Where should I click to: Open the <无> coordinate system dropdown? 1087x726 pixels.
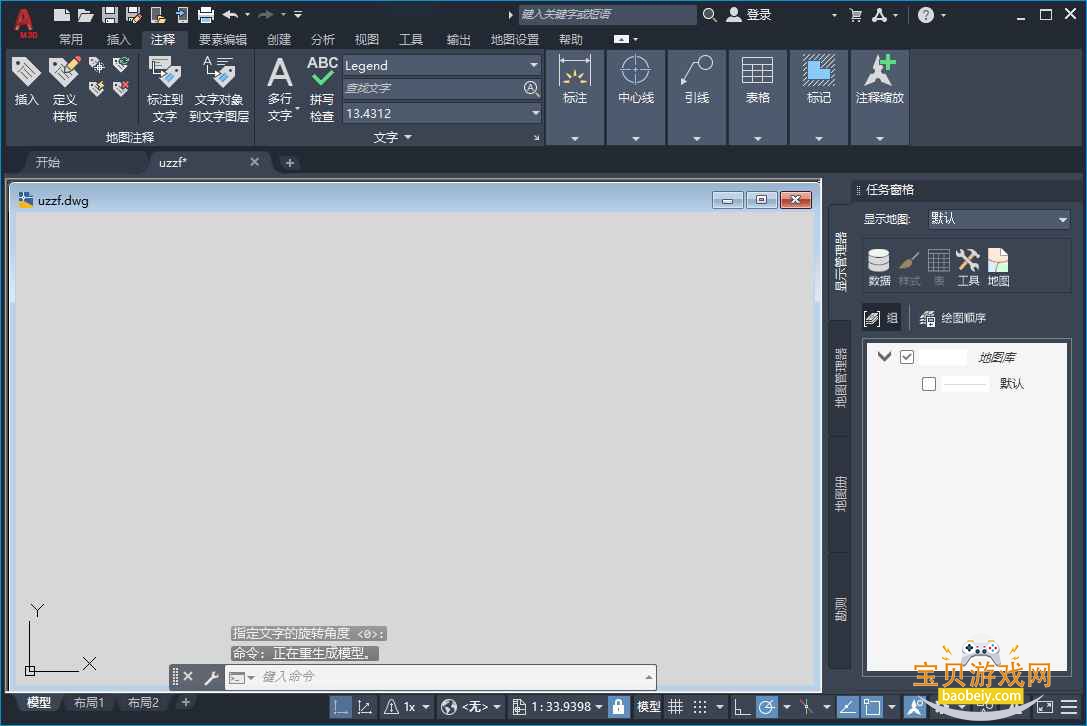(x=497, y=707)
